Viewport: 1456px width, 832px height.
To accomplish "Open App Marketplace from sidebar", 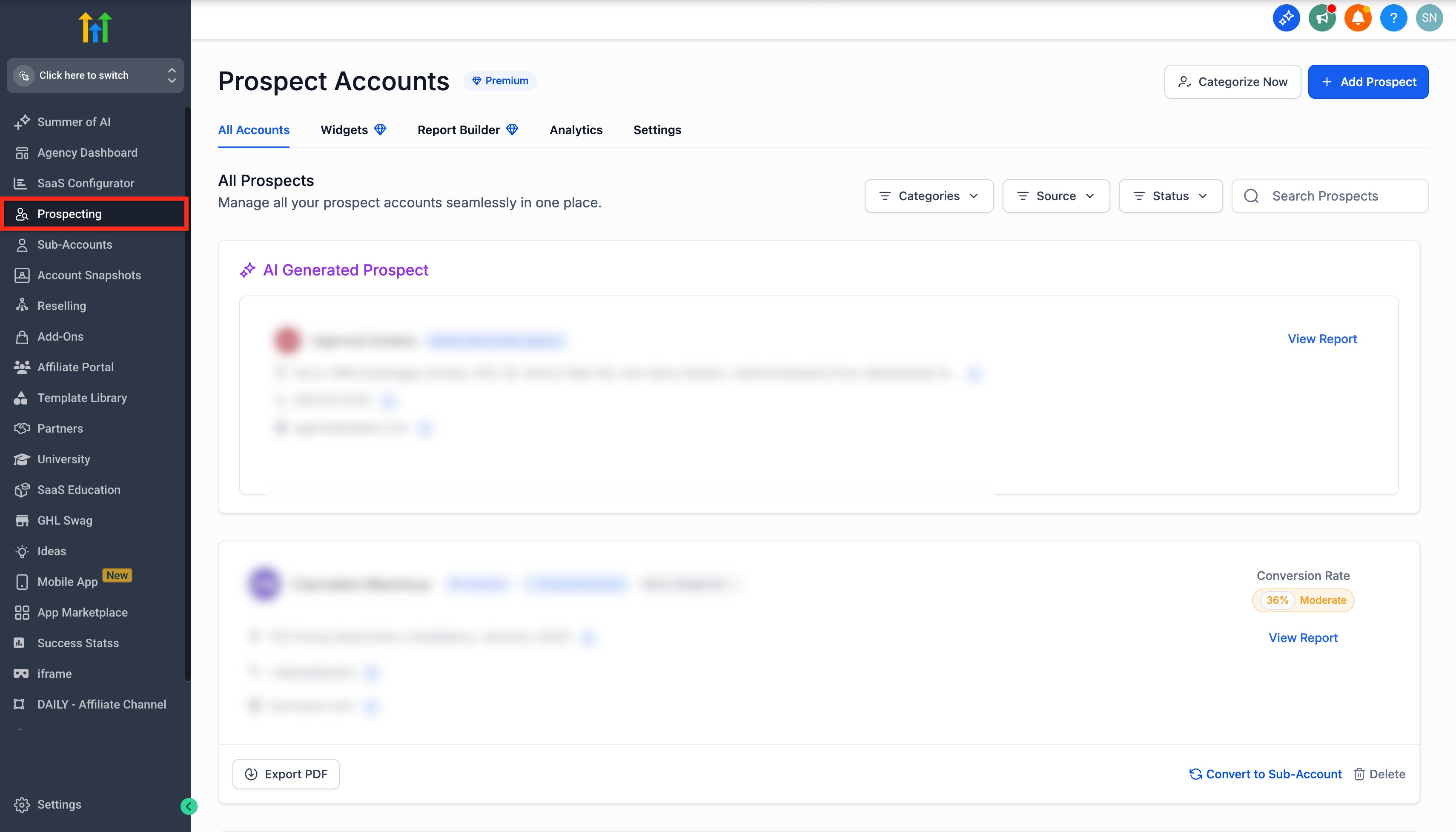I will (x=82, y=613).
